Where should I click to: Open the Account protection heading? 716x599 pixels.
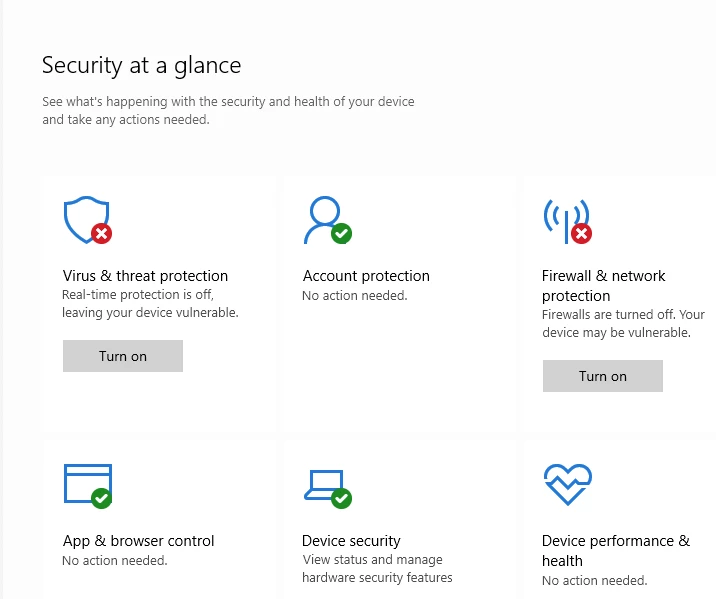tap(366, 276)
